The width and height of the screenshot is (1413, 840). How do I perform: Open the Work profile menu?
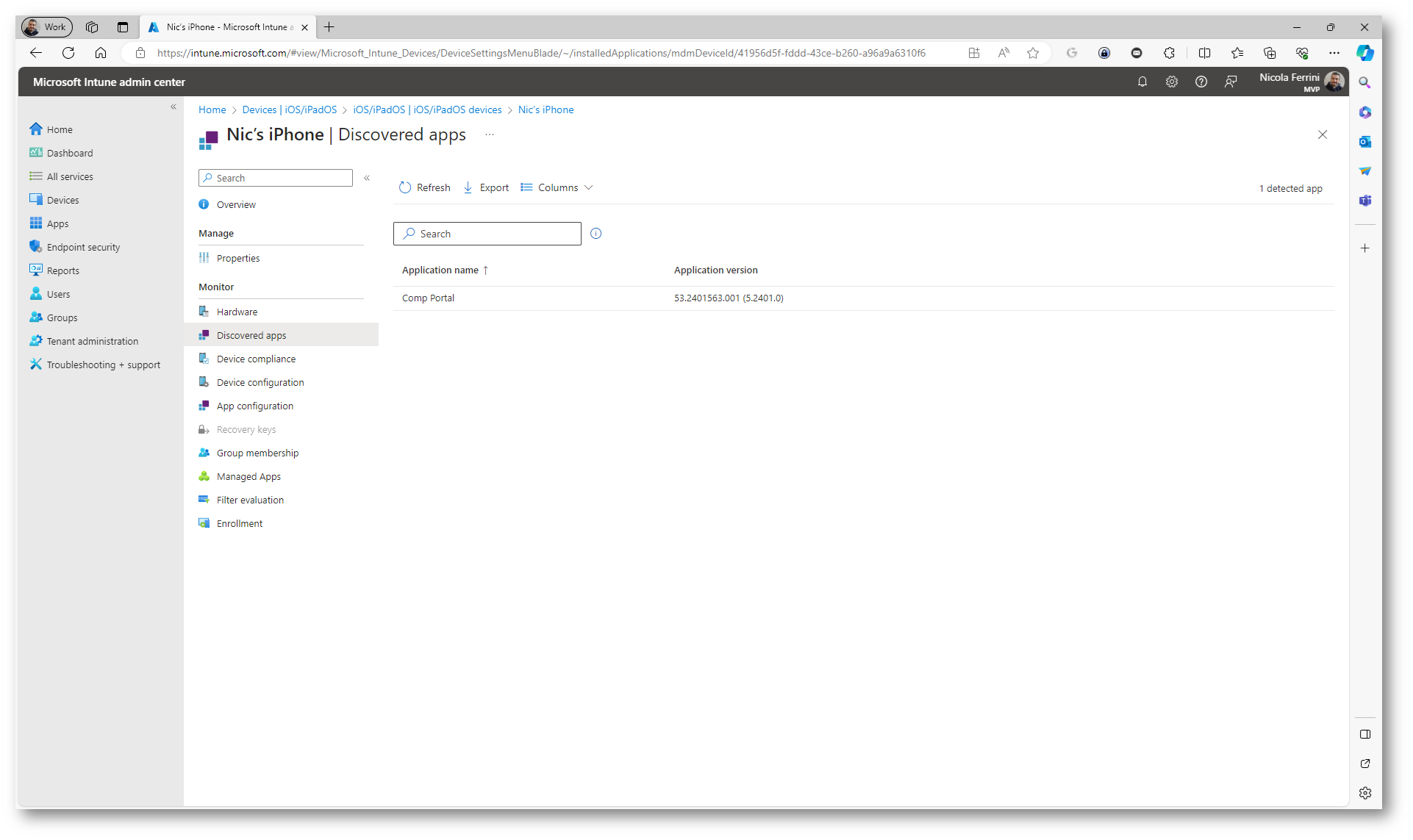(x=46, y=27)
